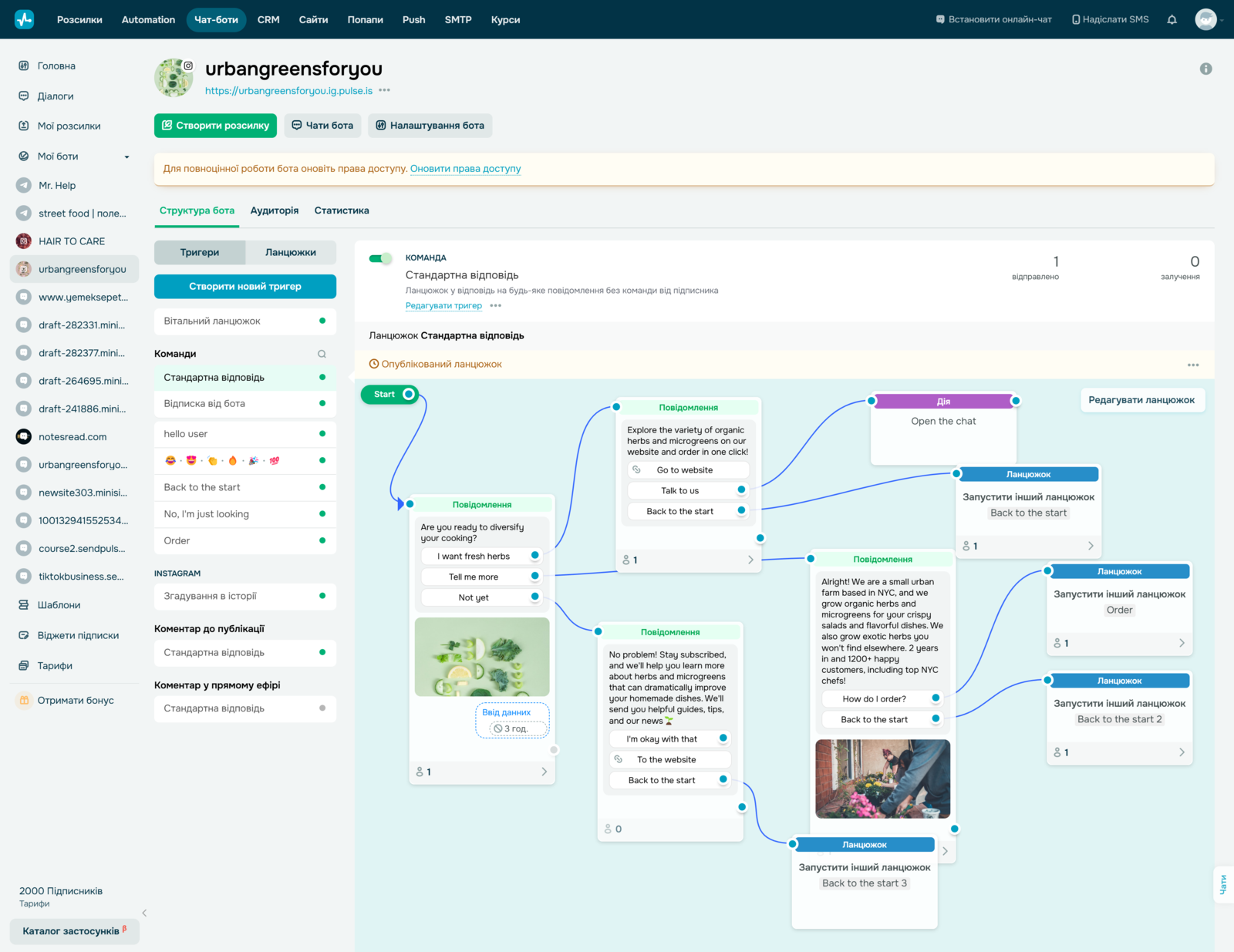
Task: Open the user avatar menu
Action: click(x=1205, y=19)
